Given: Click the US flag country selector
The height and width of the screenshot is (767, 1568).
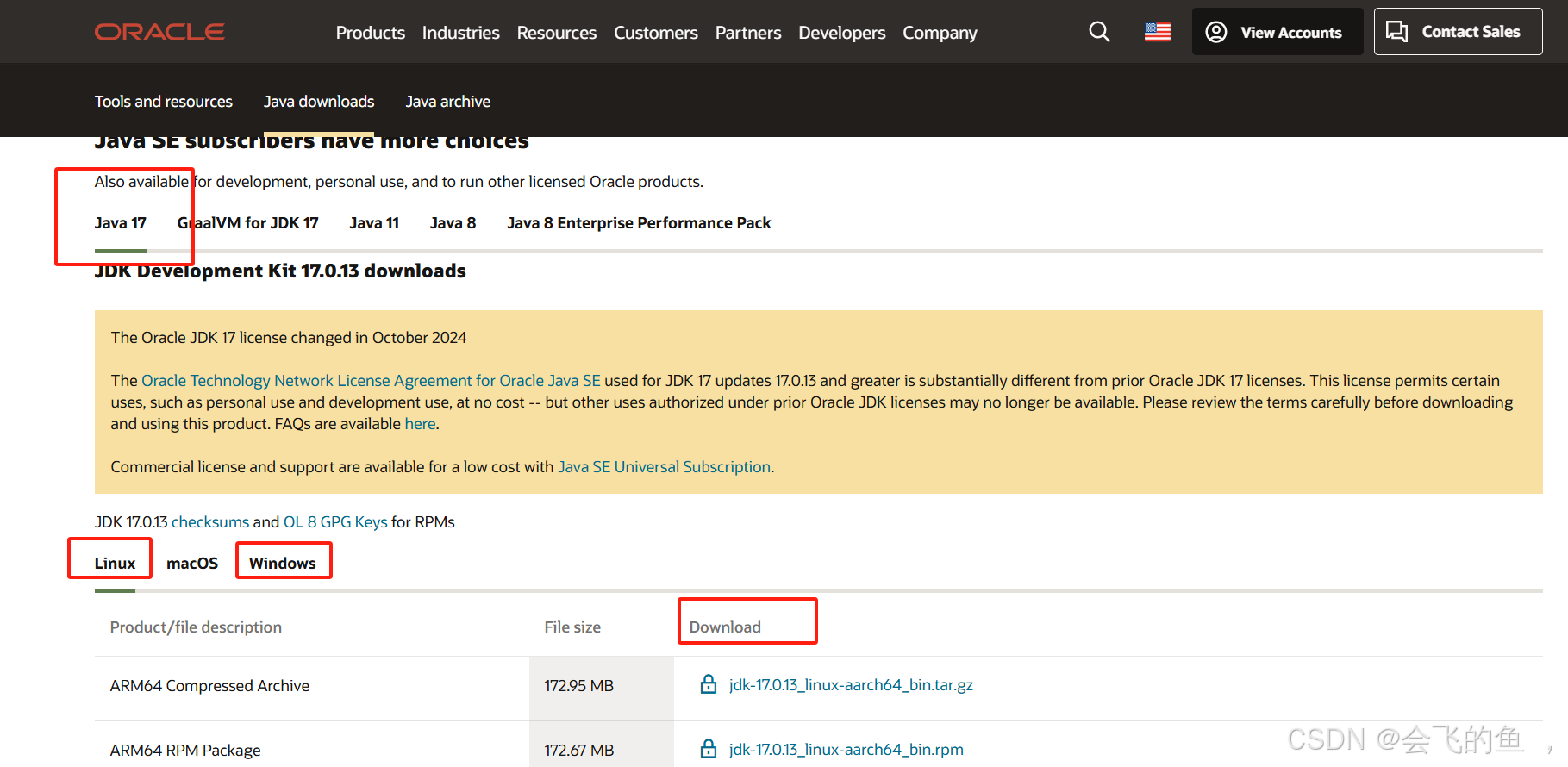Looking at the screenshot, I should click(1157, 32).
